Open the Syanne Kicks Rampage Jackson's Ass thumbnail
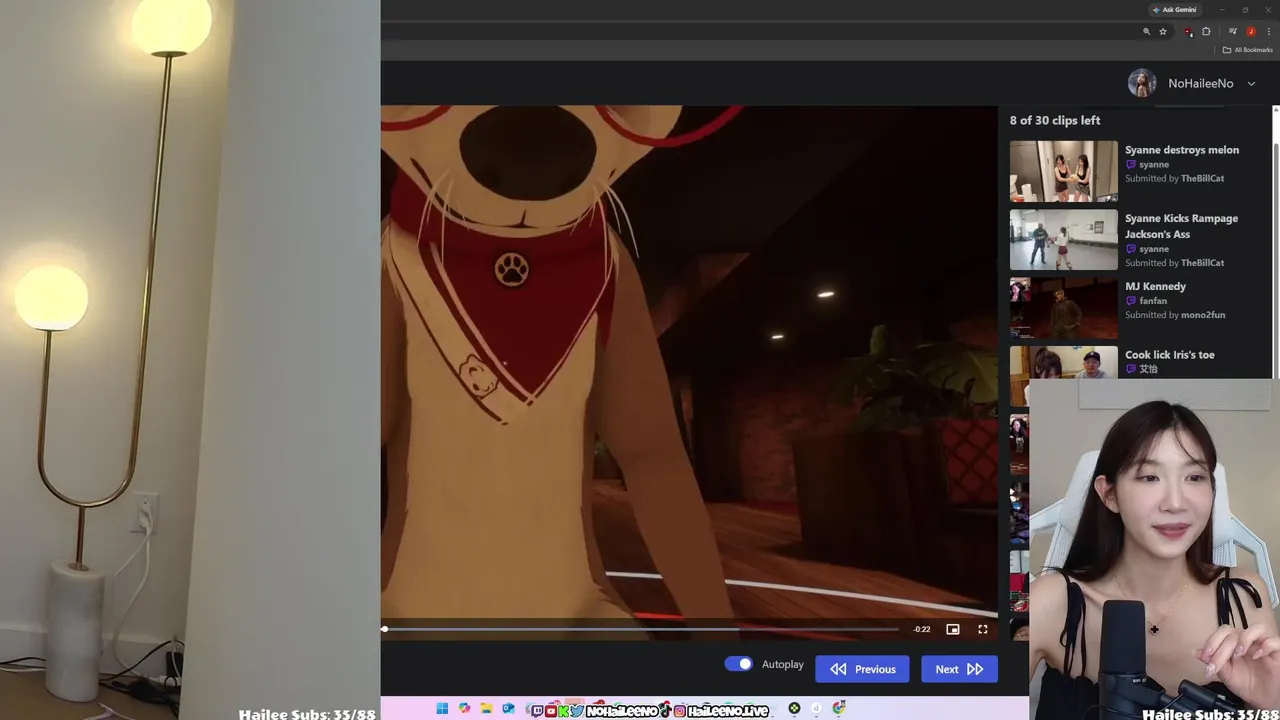Viewport: 1280px width, 720px height. click(1063, 239)
